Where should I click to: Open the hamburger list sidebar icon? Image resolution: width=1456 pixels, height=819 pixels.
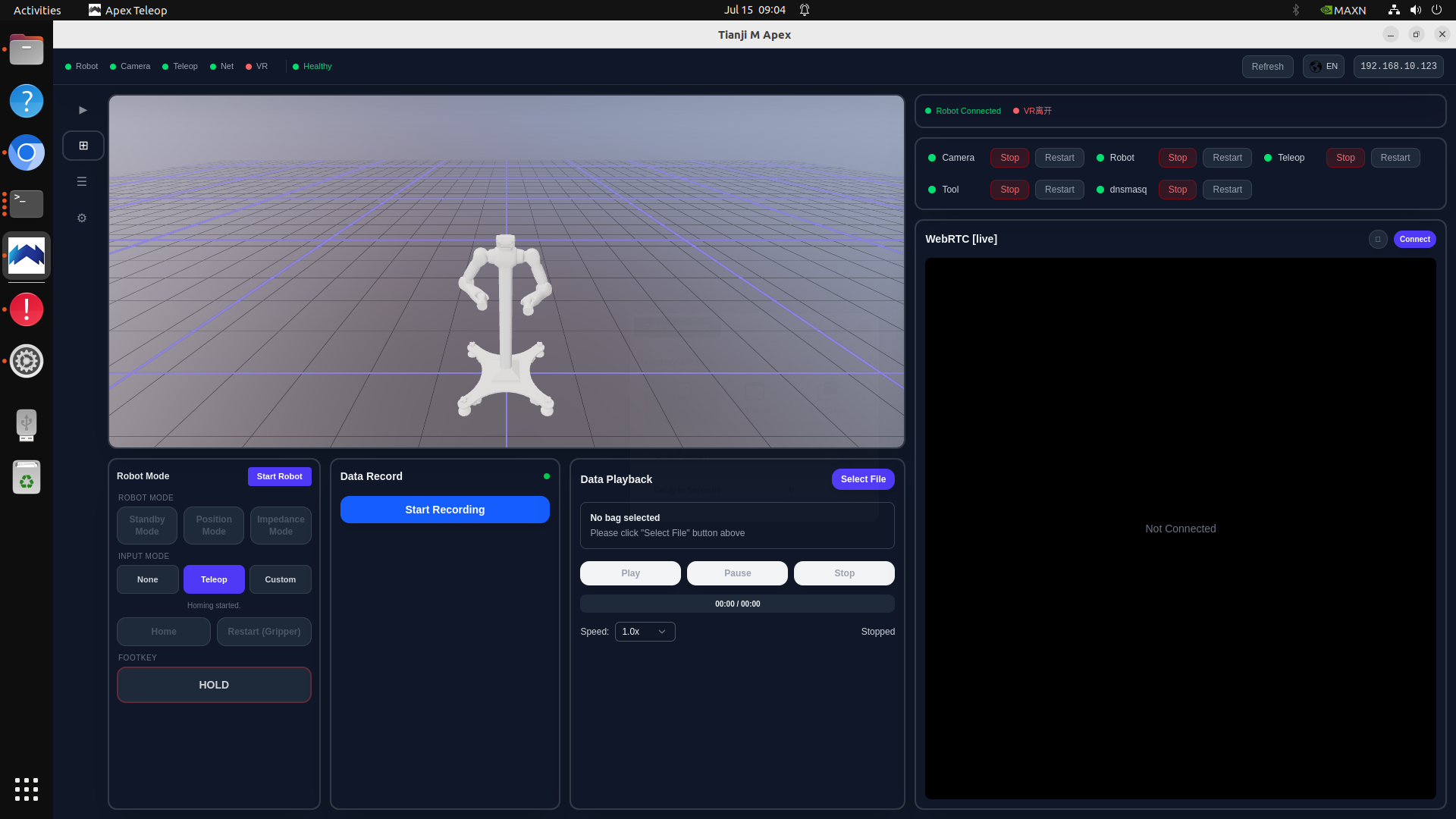click(x=82, y=182)
